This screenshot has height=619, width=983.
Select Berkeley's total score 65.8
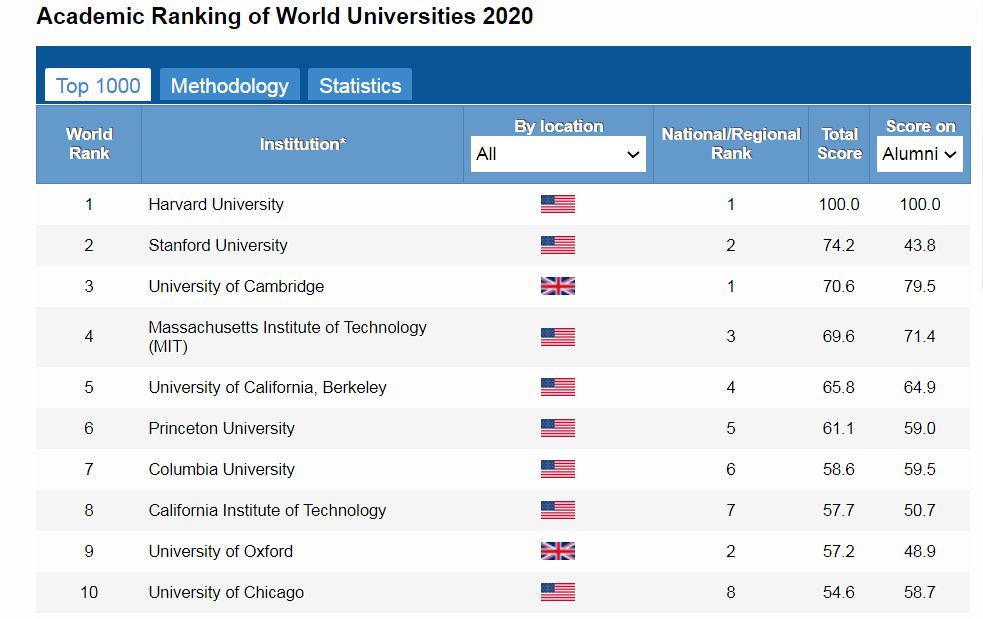click(x=839, y=387)
